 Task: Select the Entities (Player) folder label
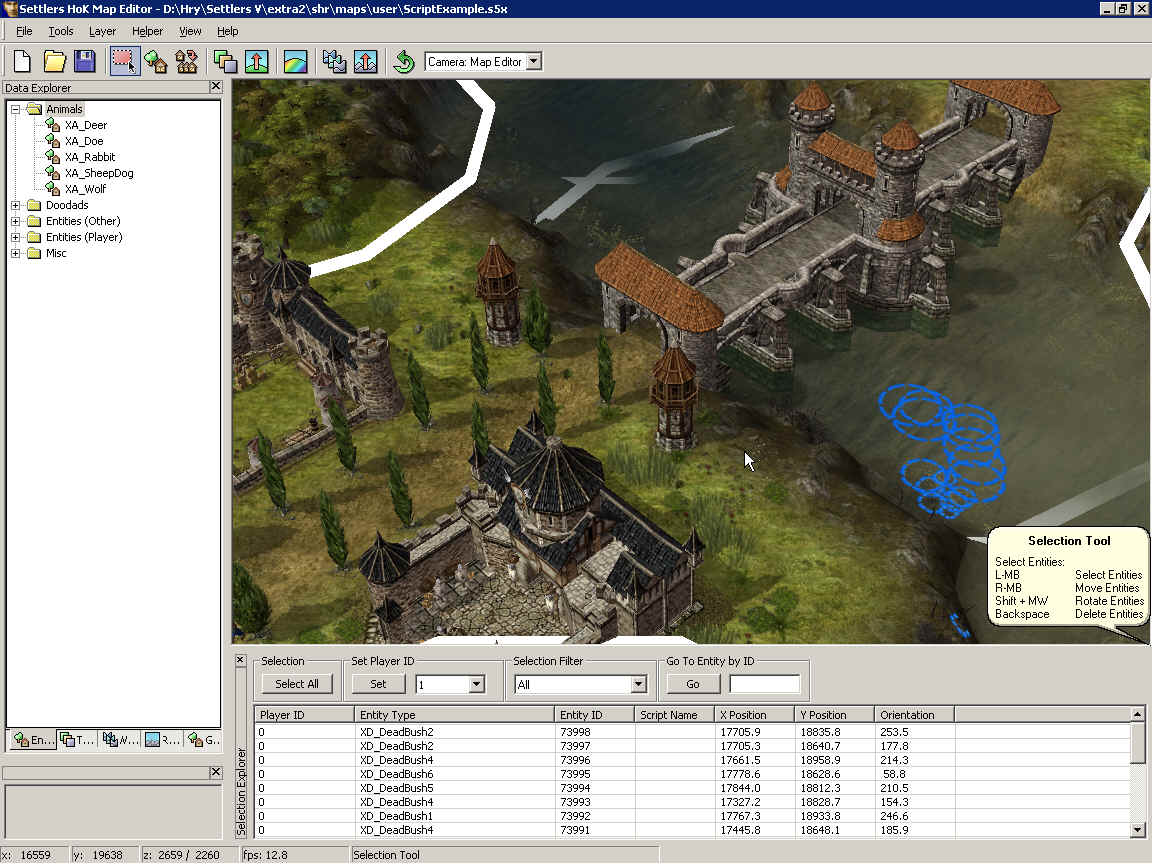pyautogui.click(x=84, y=237)
